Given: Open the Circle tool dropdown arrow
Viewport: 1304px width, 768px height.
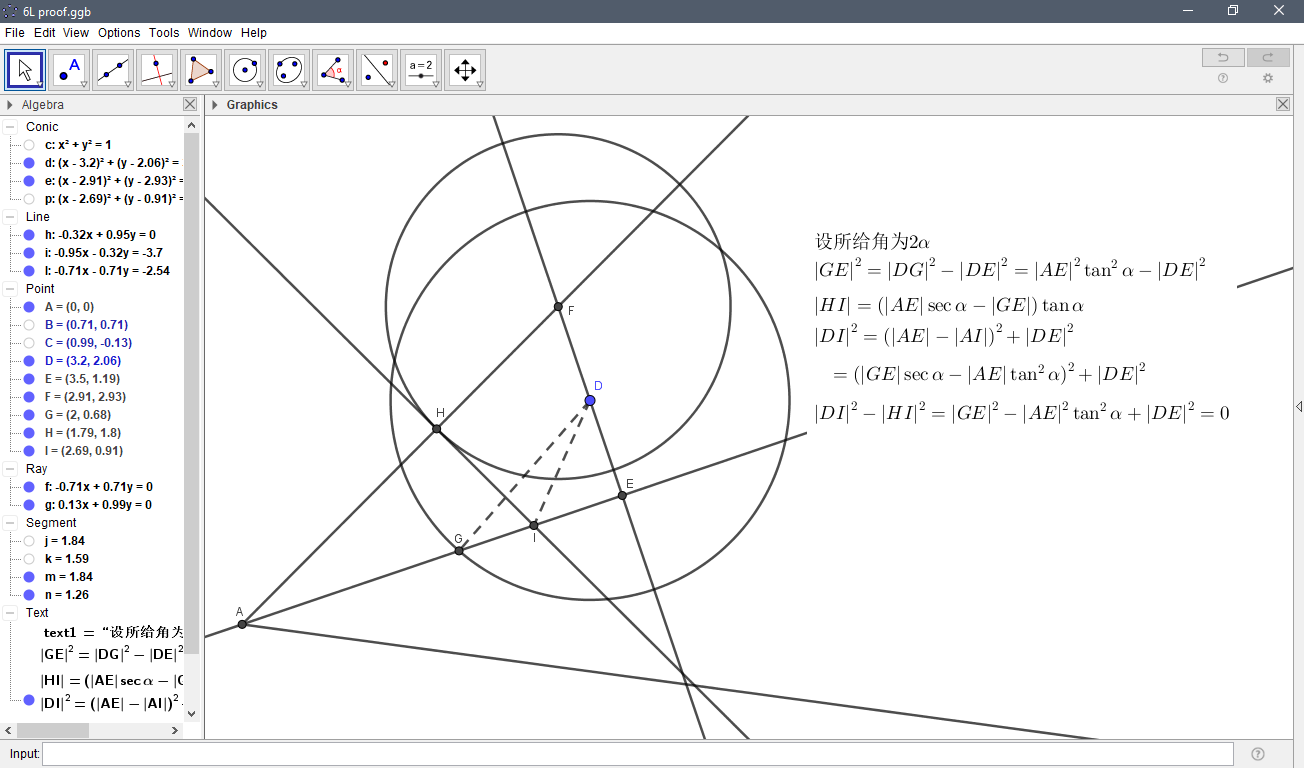Looking at the screenshot, I should point(259,84).
